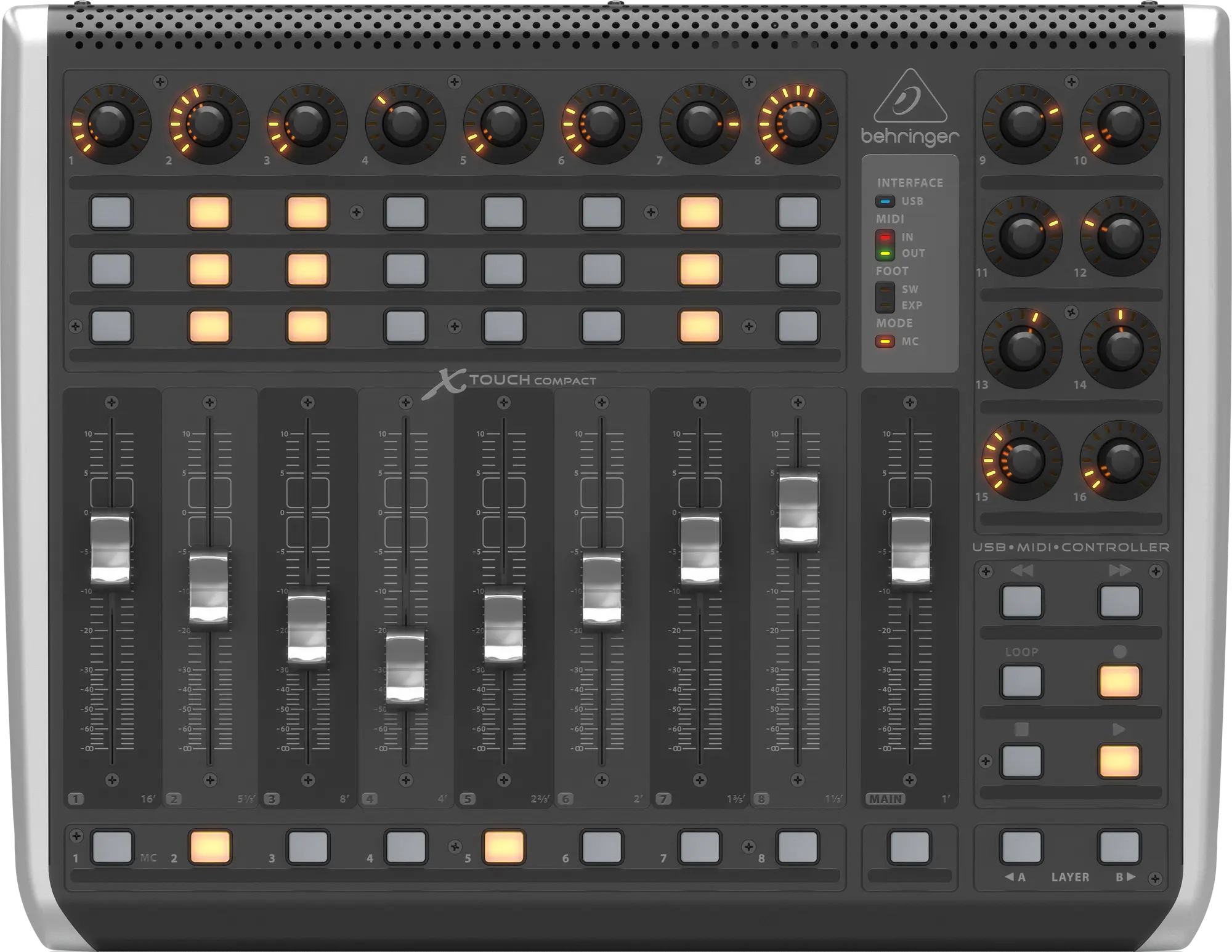Click the "FOOT" label
1232x952 pixels.
(892, 271)
